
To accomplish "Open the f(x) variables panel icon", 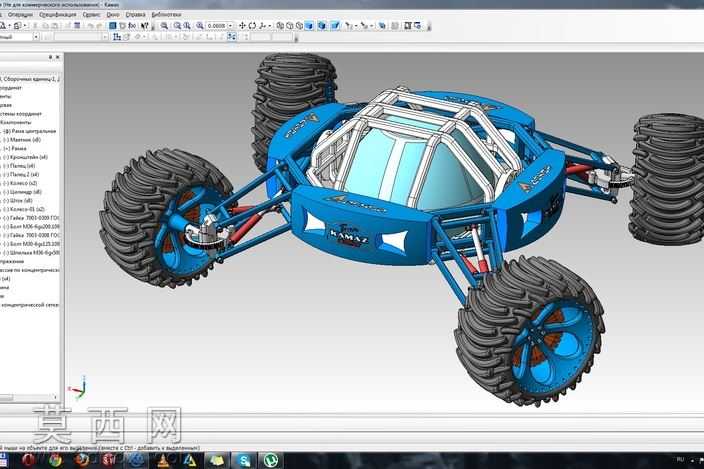I will coord(132,26).
